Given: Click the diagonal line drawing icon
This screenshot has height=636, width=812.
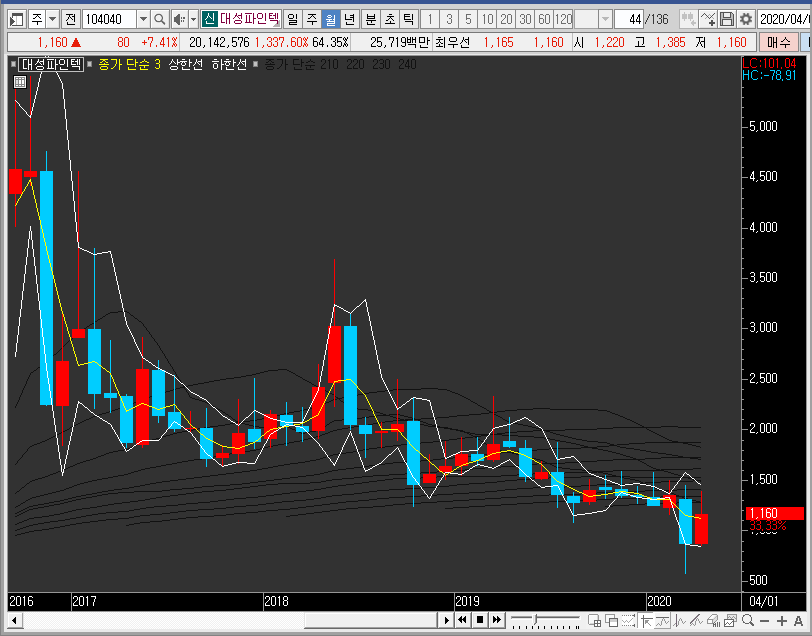Looking at the screenshot, I should (x=696, y=620).
